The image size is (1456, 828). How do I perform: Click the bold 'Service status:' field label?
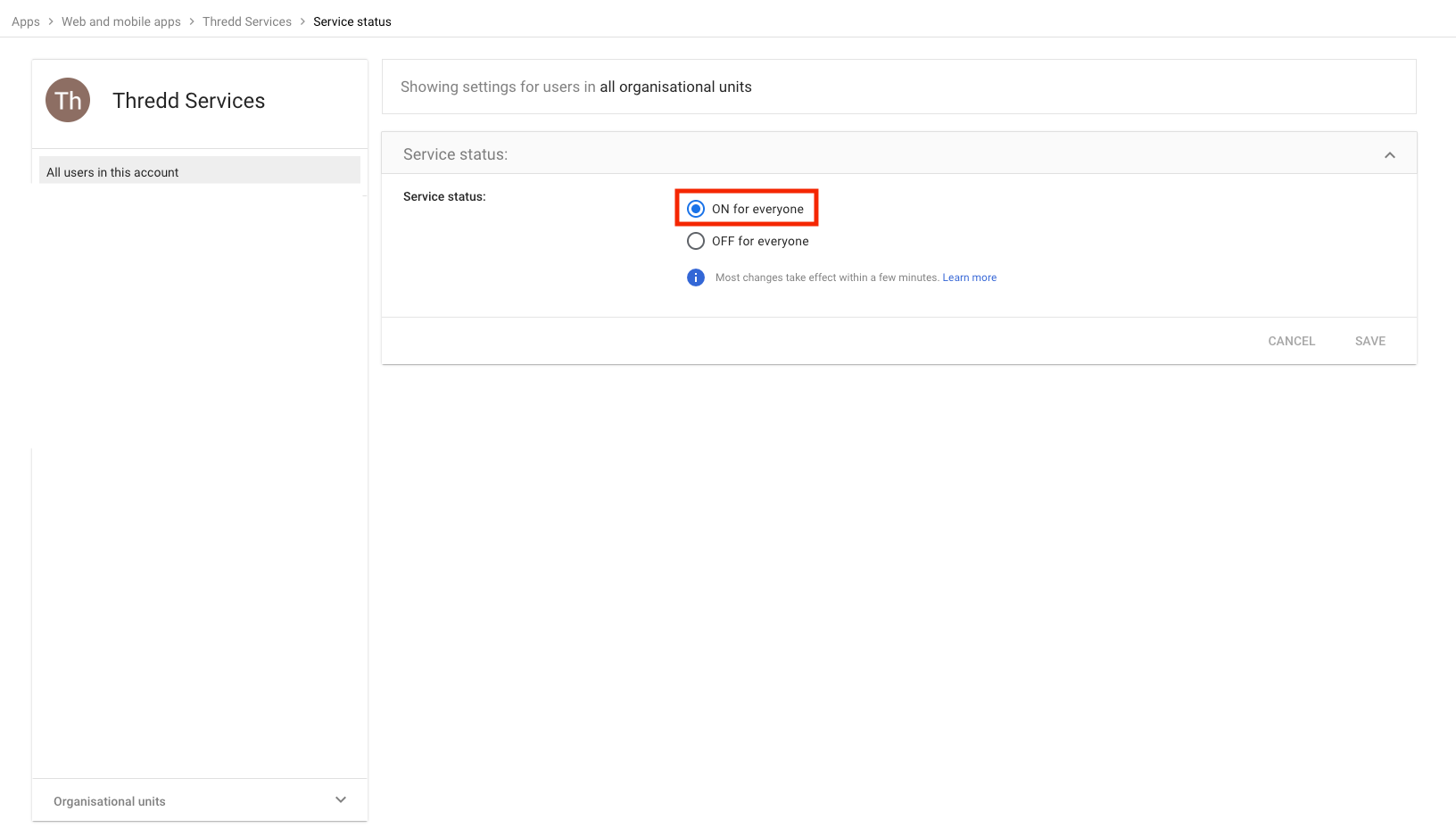(x=444, y=196)
